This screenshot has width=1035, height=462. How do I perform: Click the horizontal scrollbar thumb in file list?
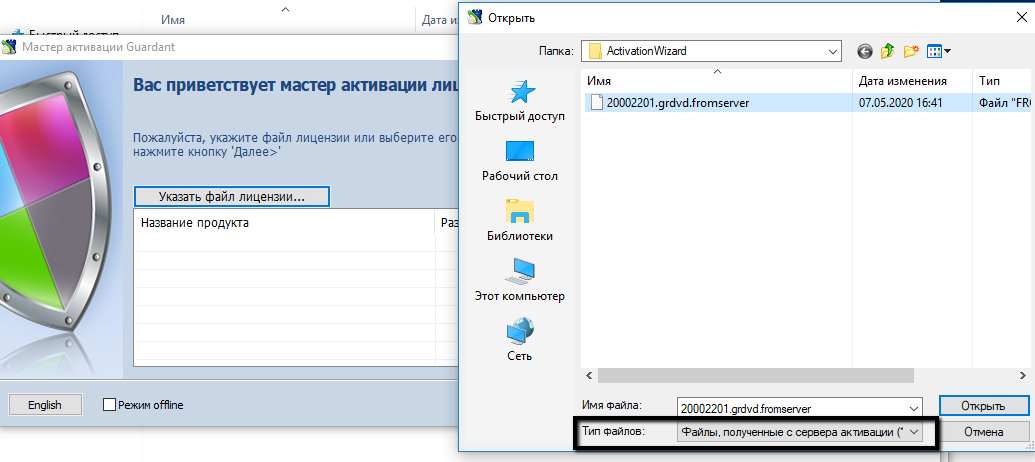[x=756, y=375]
